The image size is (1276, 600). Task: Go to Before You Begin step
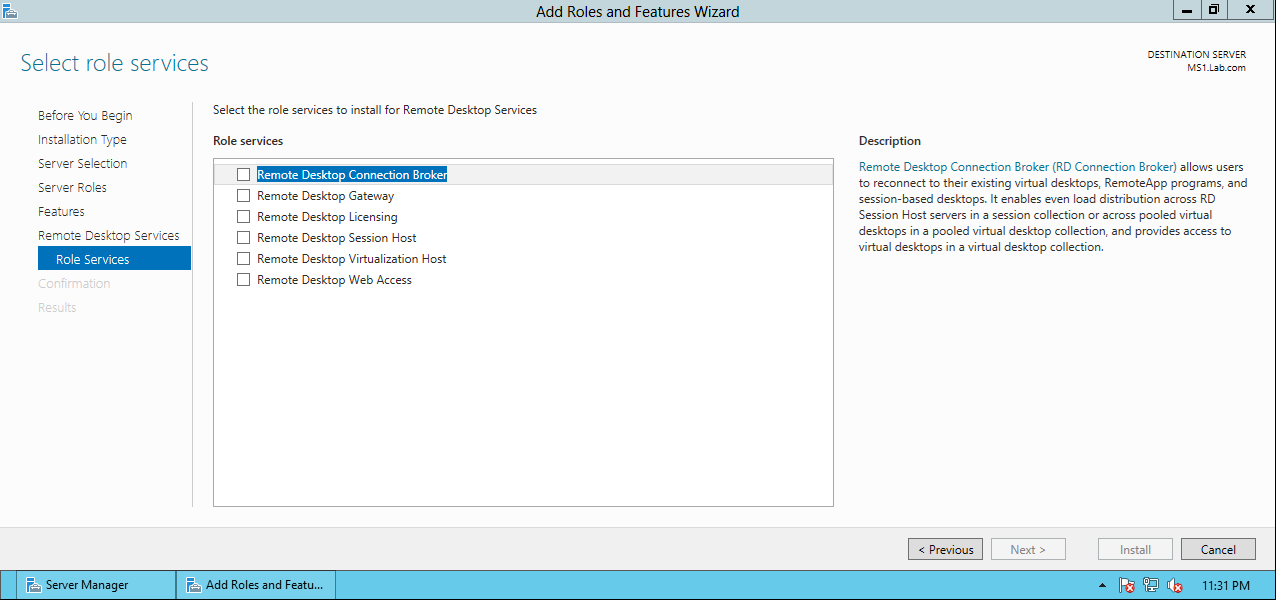coord(85,115)
